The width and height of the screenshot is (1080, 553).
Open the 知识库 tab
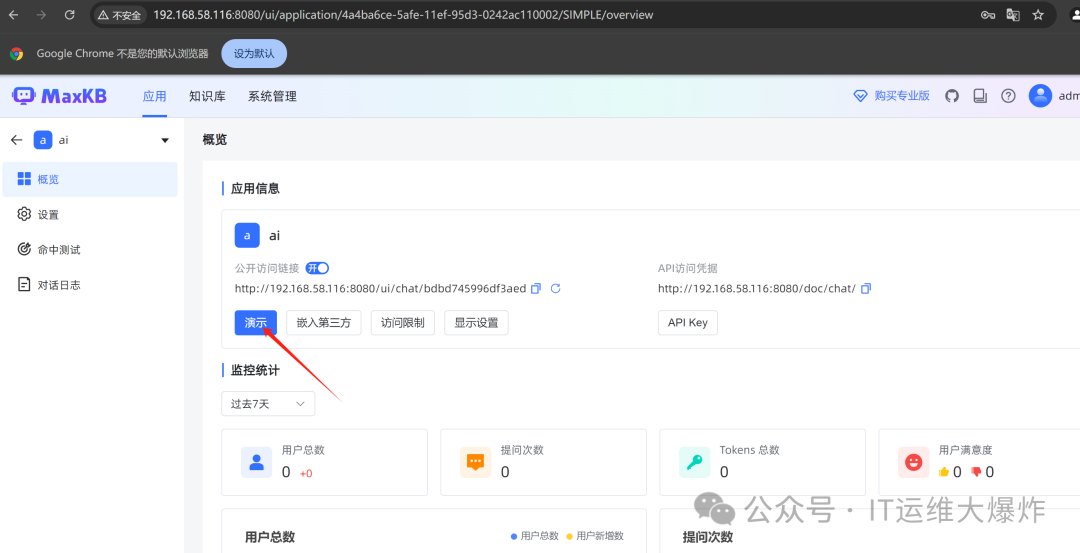coord(207,96)
